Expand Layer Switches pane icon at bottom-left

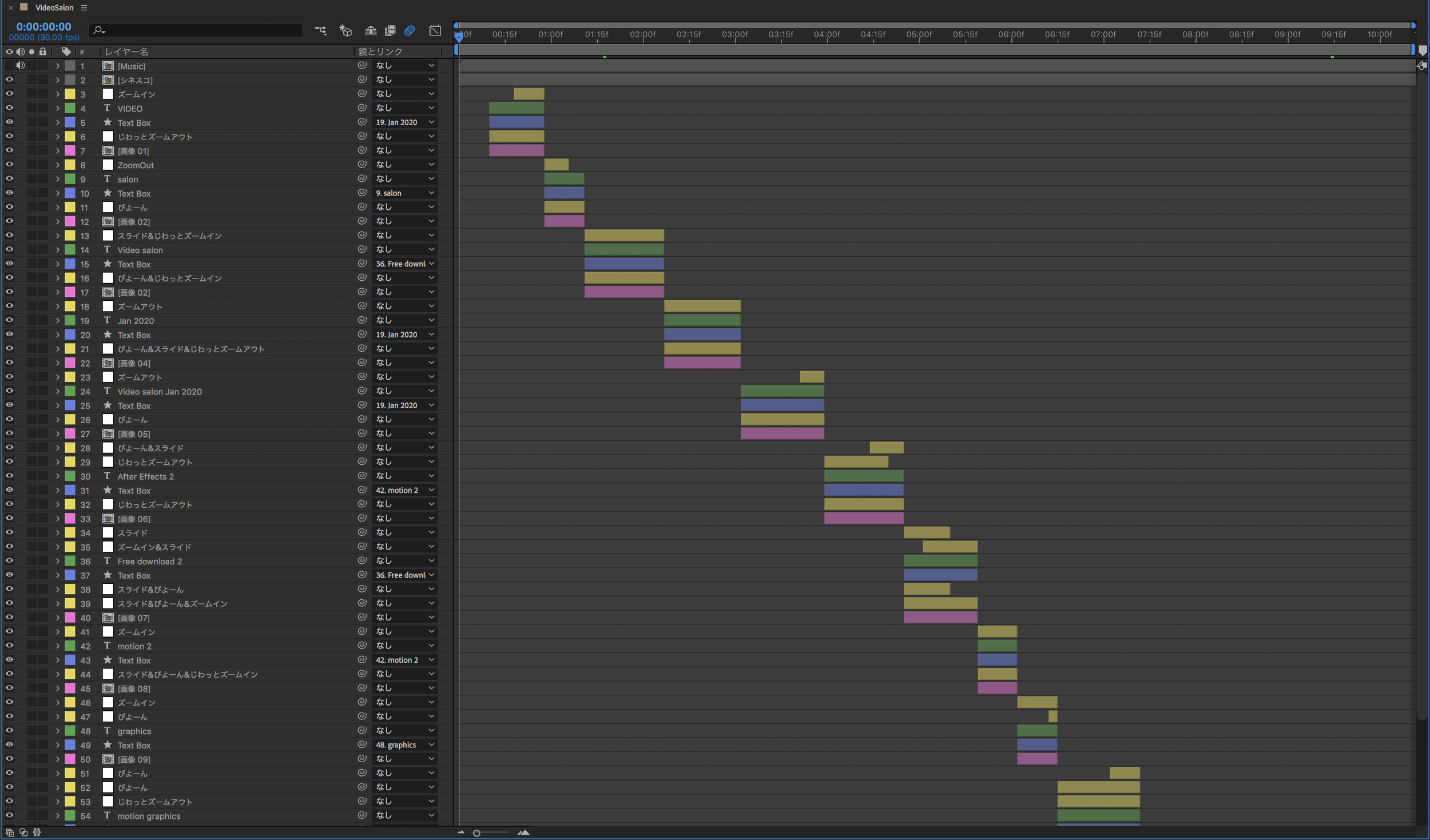point(10,833)
